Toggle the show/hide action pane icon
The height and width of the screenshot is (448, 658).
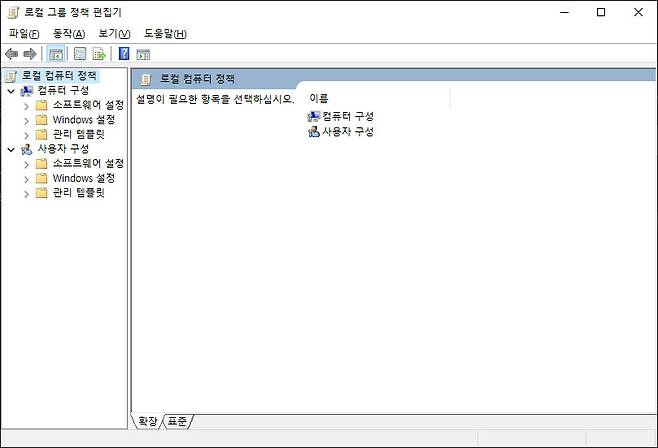(x=143, y=55)
